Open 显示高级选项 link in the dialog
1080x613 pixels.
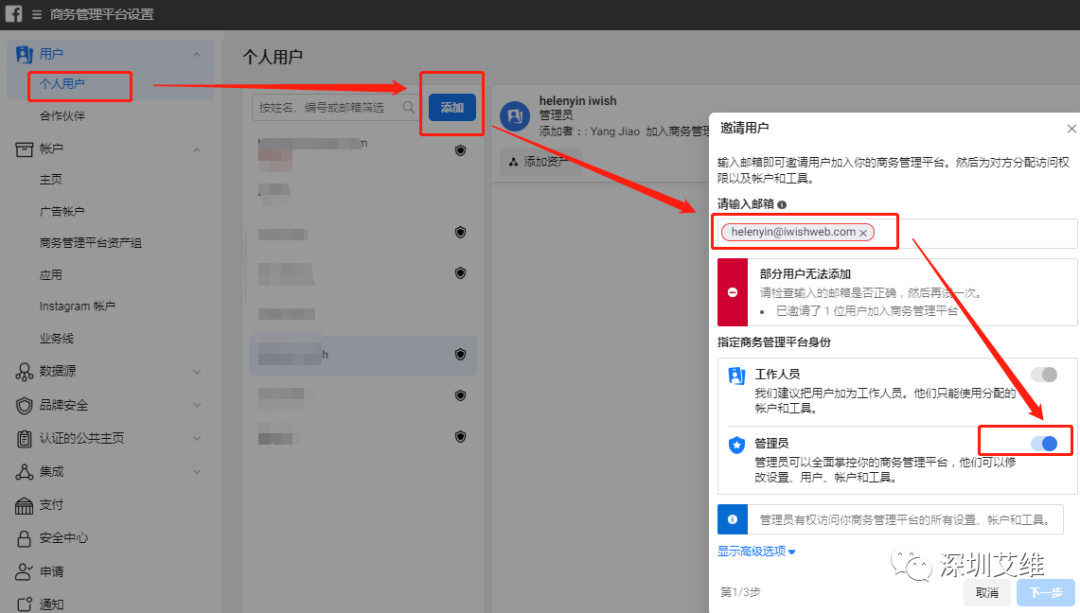click(x=754, y=551)
